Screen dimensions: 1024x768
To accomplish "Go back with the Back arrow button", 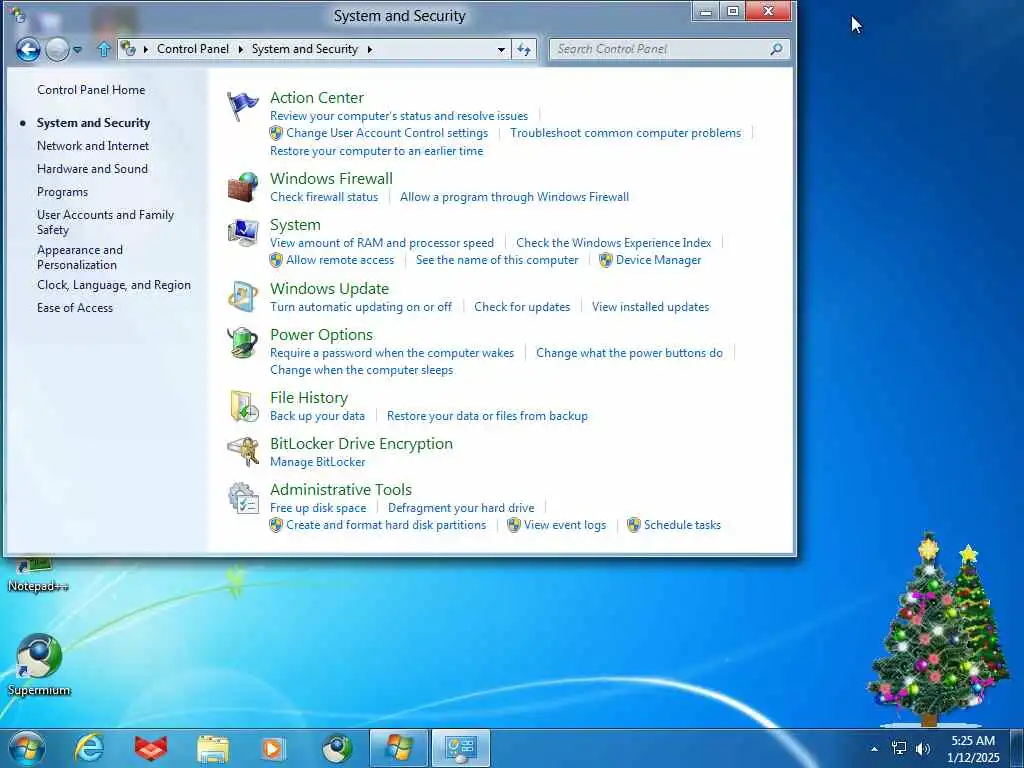I will click(x=28, y=50).
